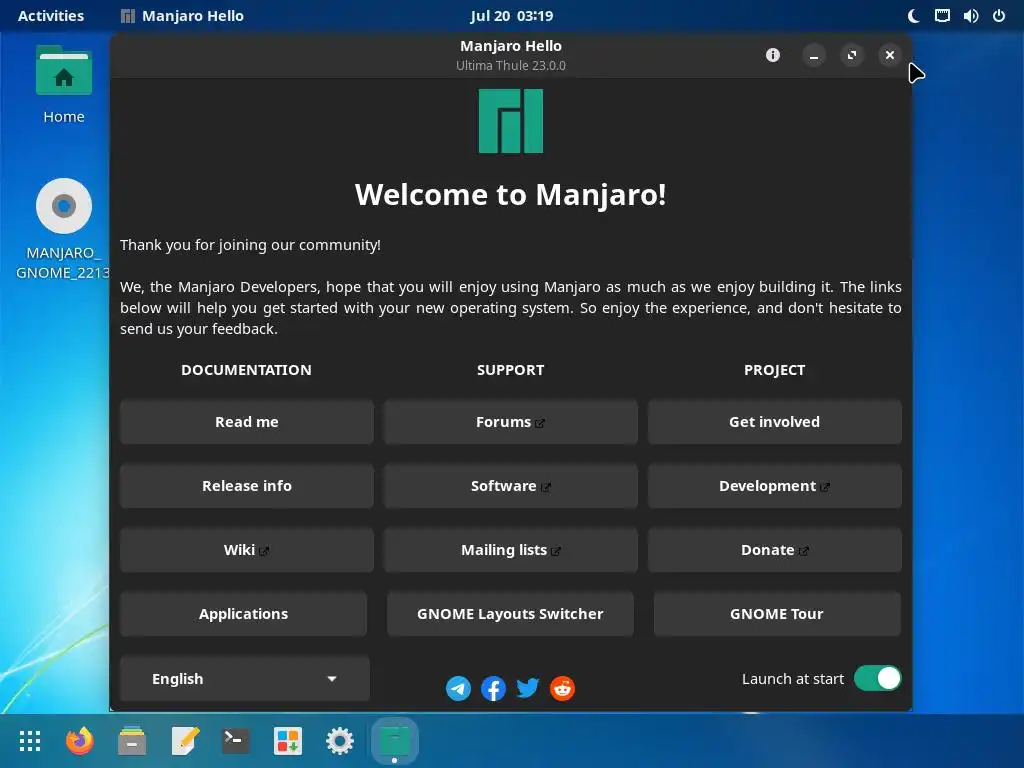Launch the terminal from the dock
Viewport: 1024px width, 768px height.
pyautogui.click(x=236, y=741)
